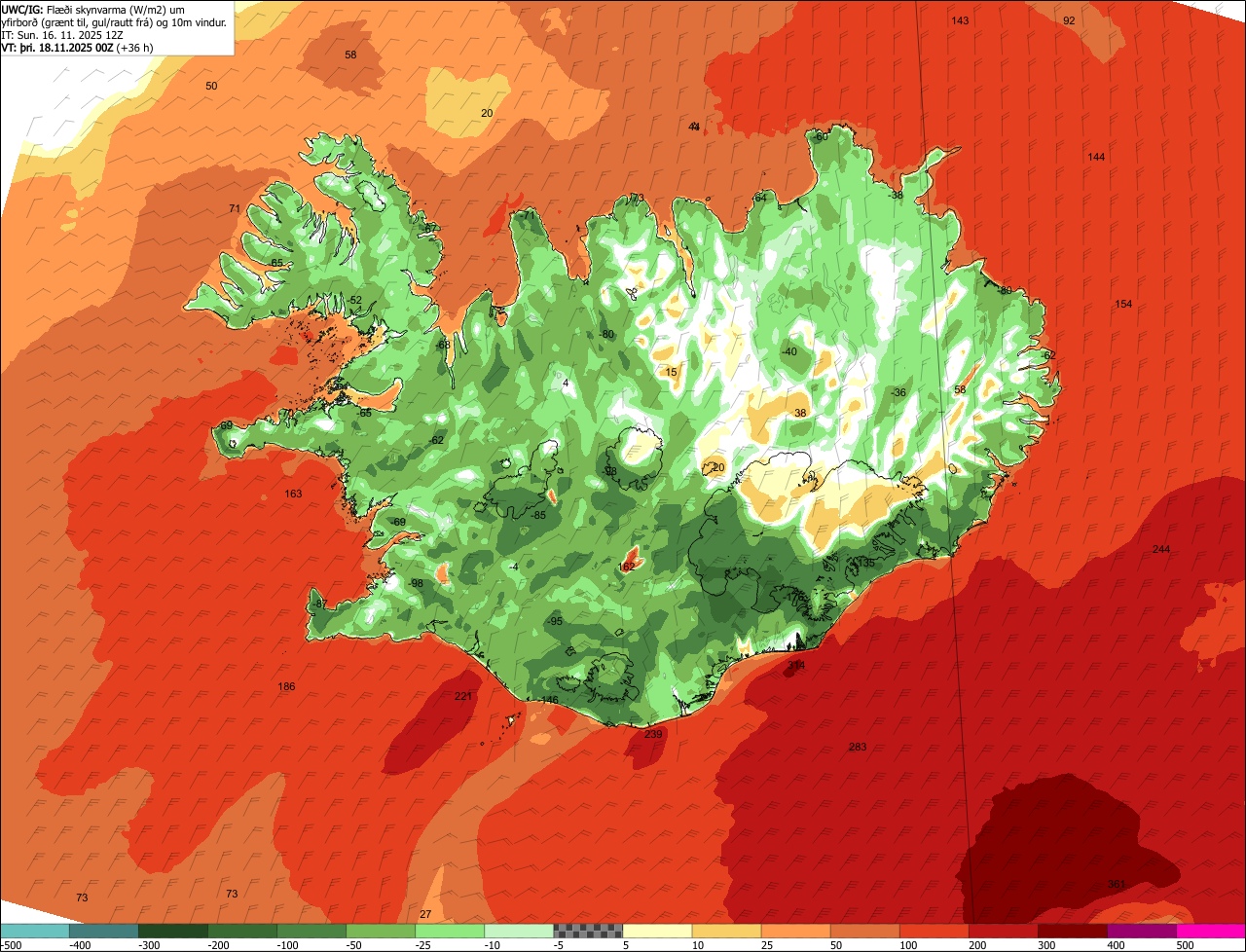Click the map value 92
The image size is (1246, 952).
tap(1069, 20)
